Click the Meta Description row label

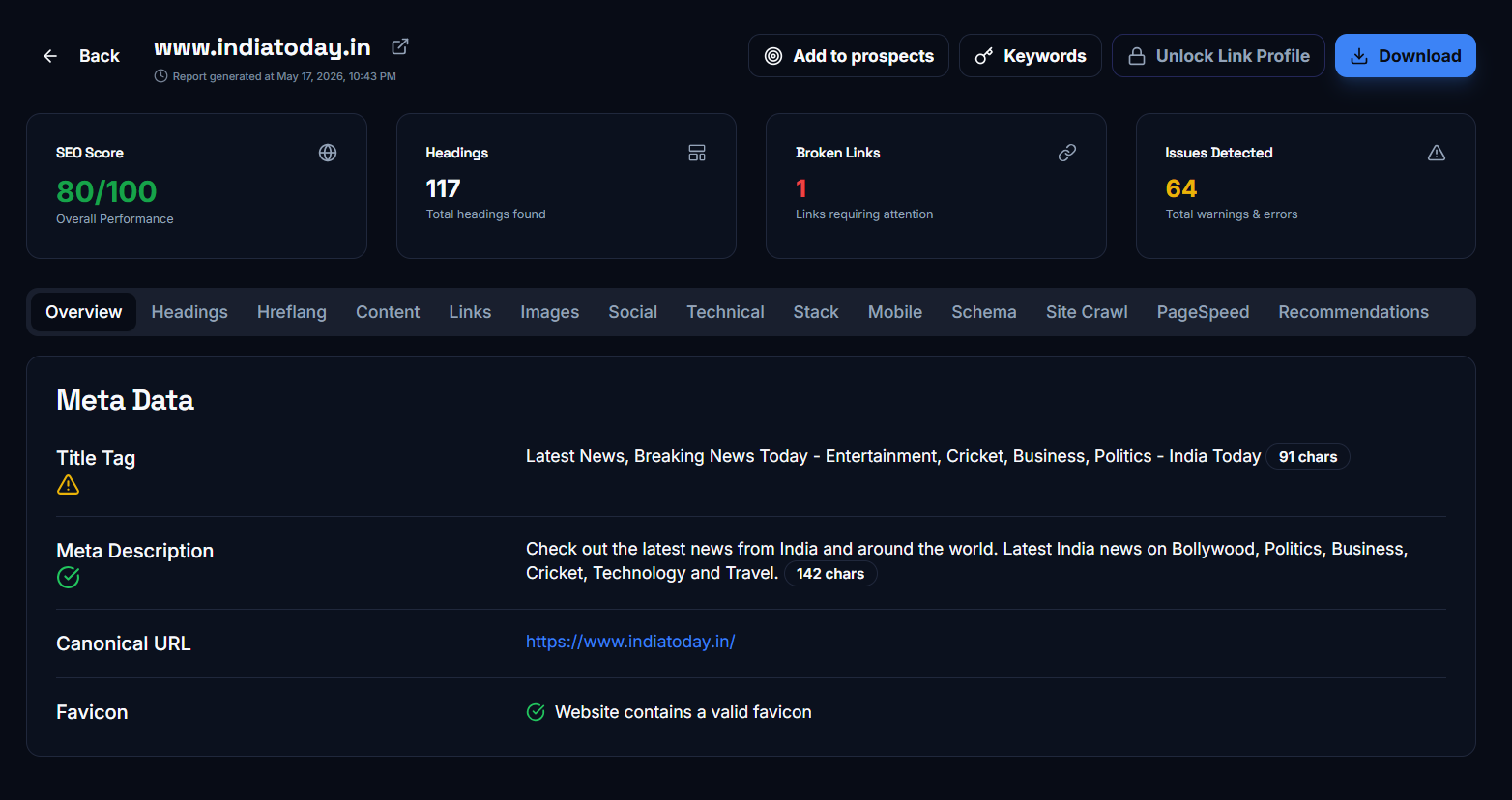coord(135,551)
